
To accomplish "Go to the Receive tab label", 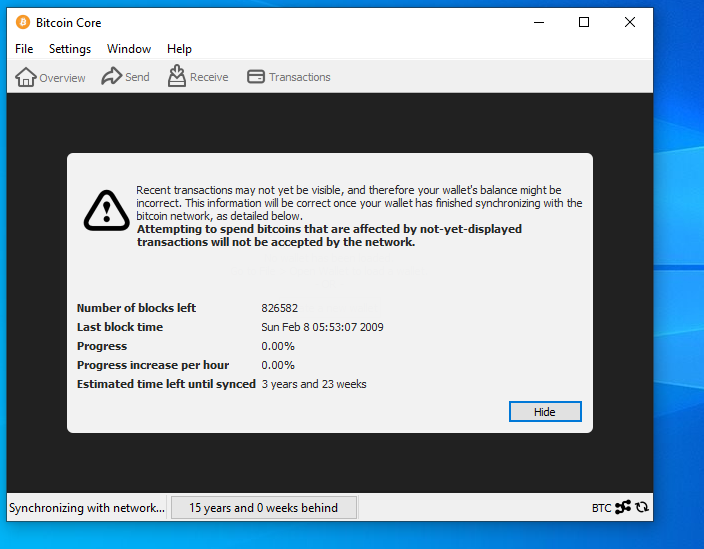I will [x=209, y=77].
